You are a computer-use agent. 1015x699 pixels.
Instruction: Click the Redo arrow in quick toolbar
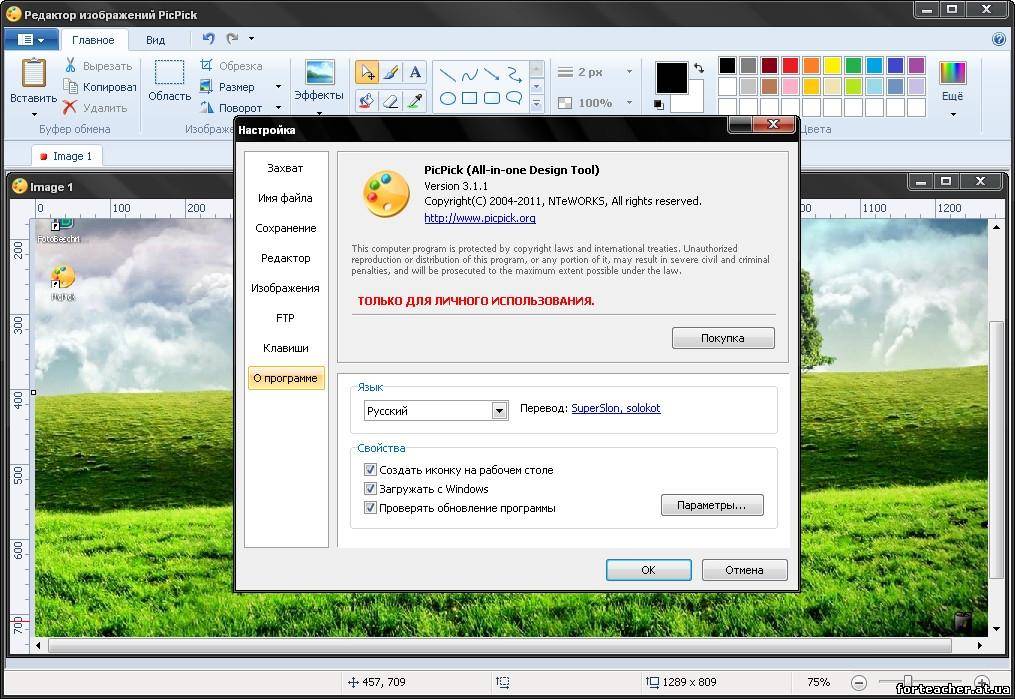pyautogui.click(x=232, y=39)
